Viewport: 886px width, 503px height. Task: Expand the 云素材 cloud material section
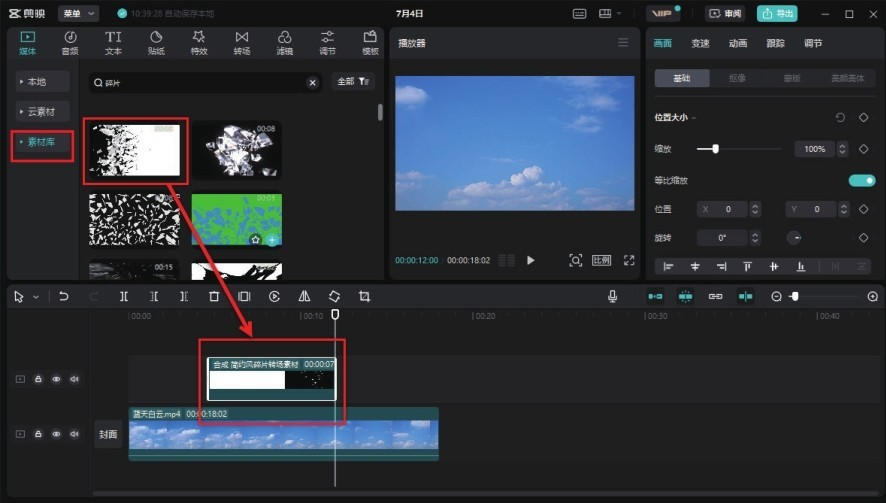(x=42, y=111)
